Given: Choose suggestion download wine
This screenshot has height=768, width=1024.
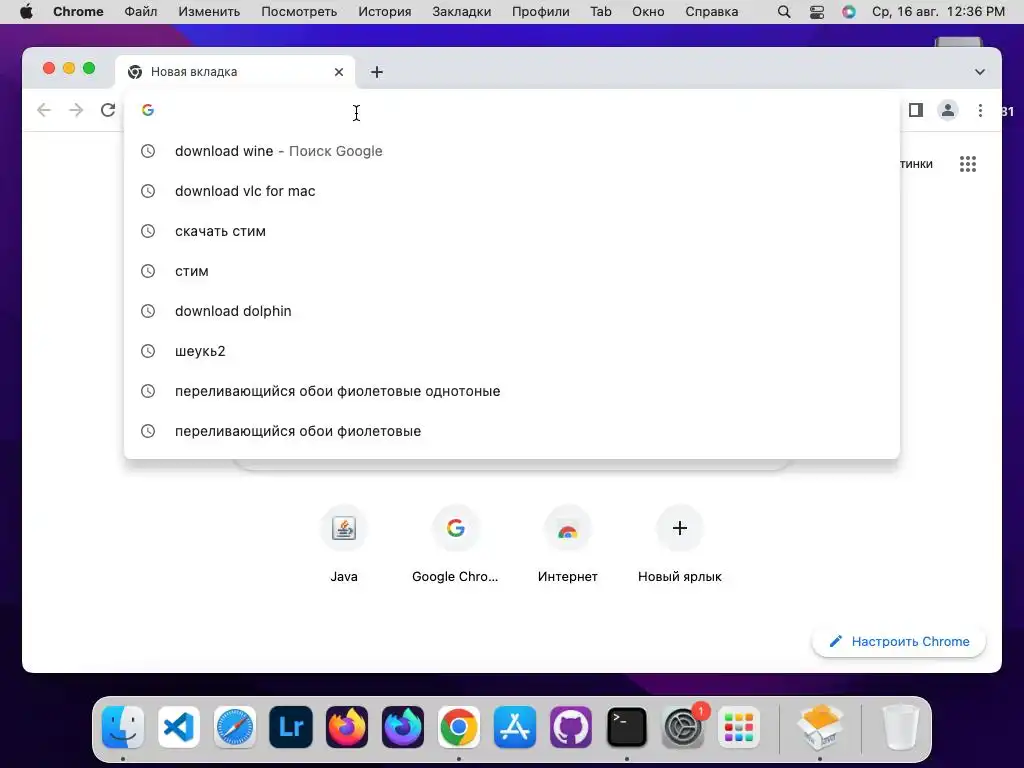Looking at the screenshot, I should (x=512, y=151).
